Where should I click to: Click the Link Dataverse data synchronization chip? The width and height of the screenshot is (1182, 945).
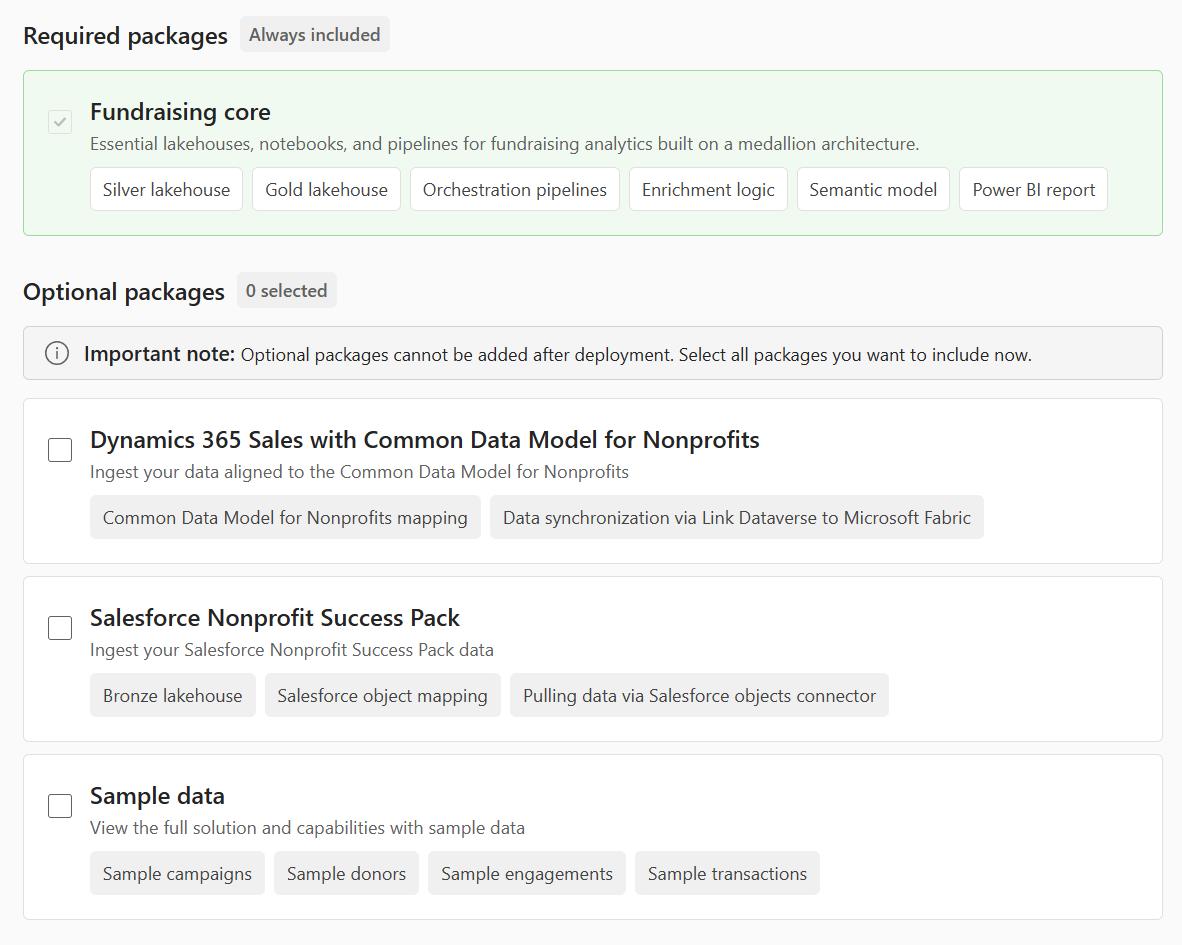pos(736,518)
